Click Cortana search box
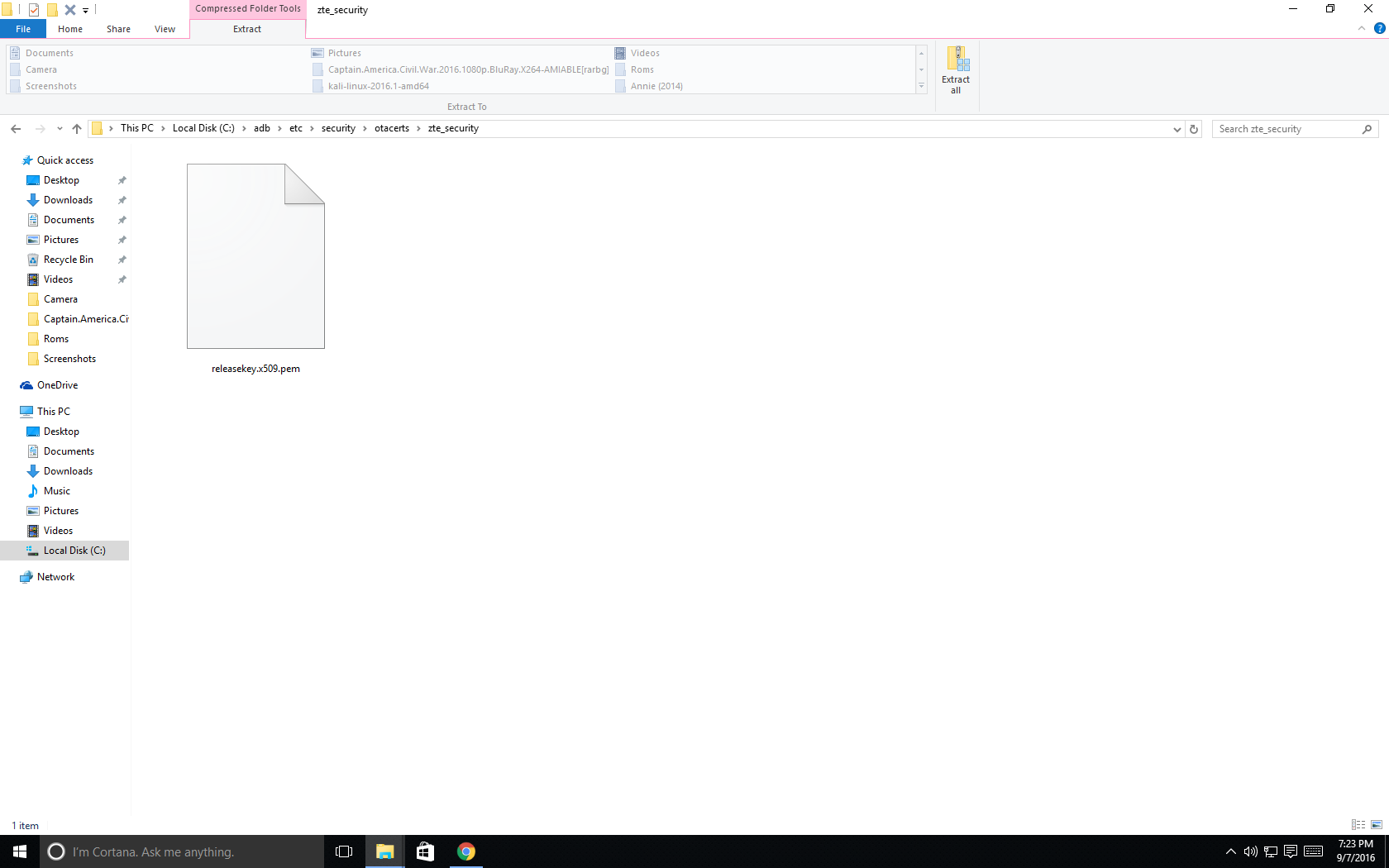 coord(182,851)
